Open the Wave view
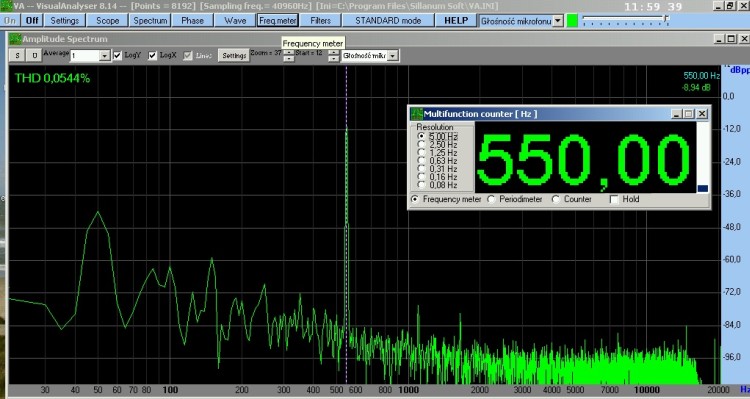The image size is (750, 399). (x=235, y=21)
